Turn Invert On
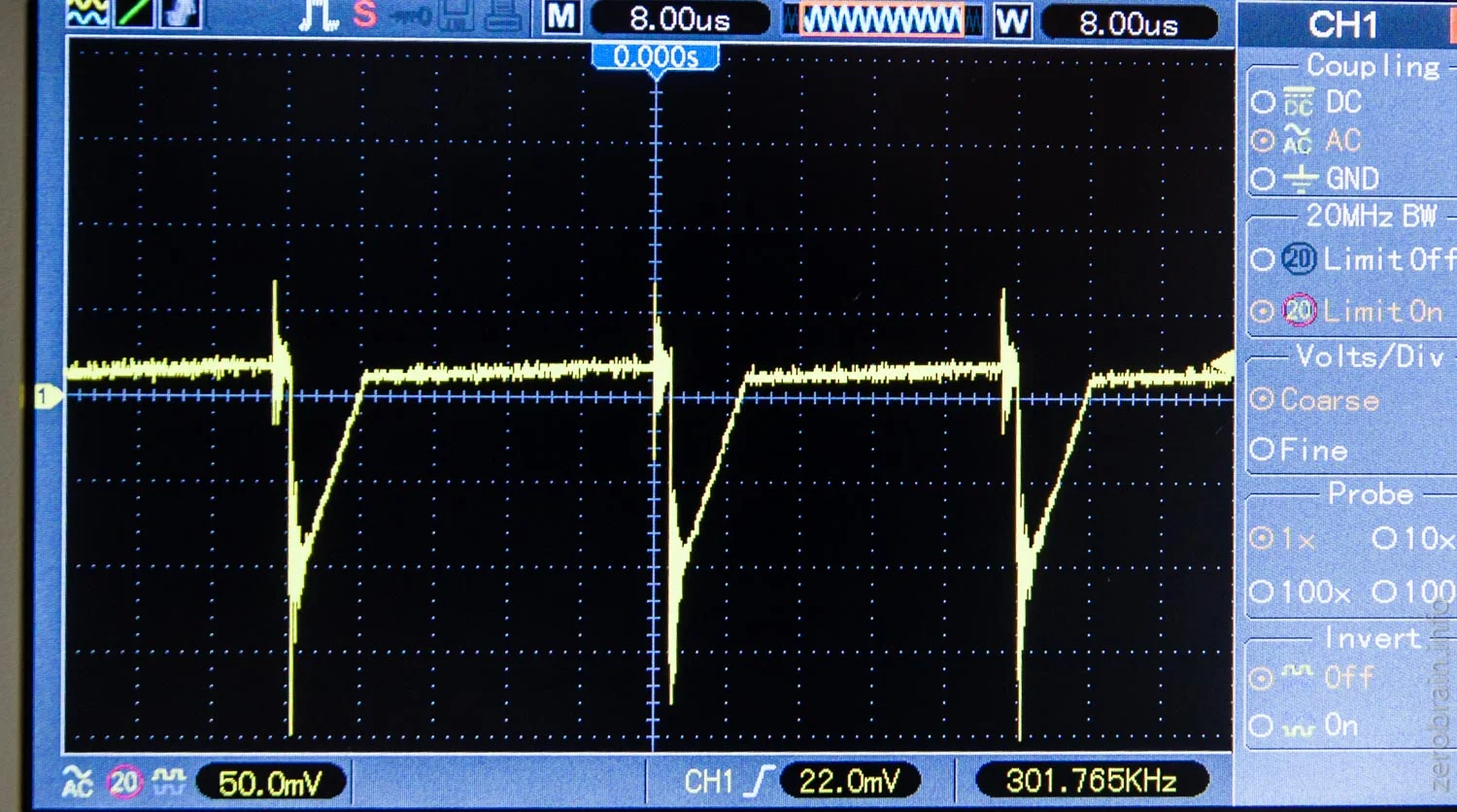Screen dimensions: 1457x812 tap(1262, 726)
